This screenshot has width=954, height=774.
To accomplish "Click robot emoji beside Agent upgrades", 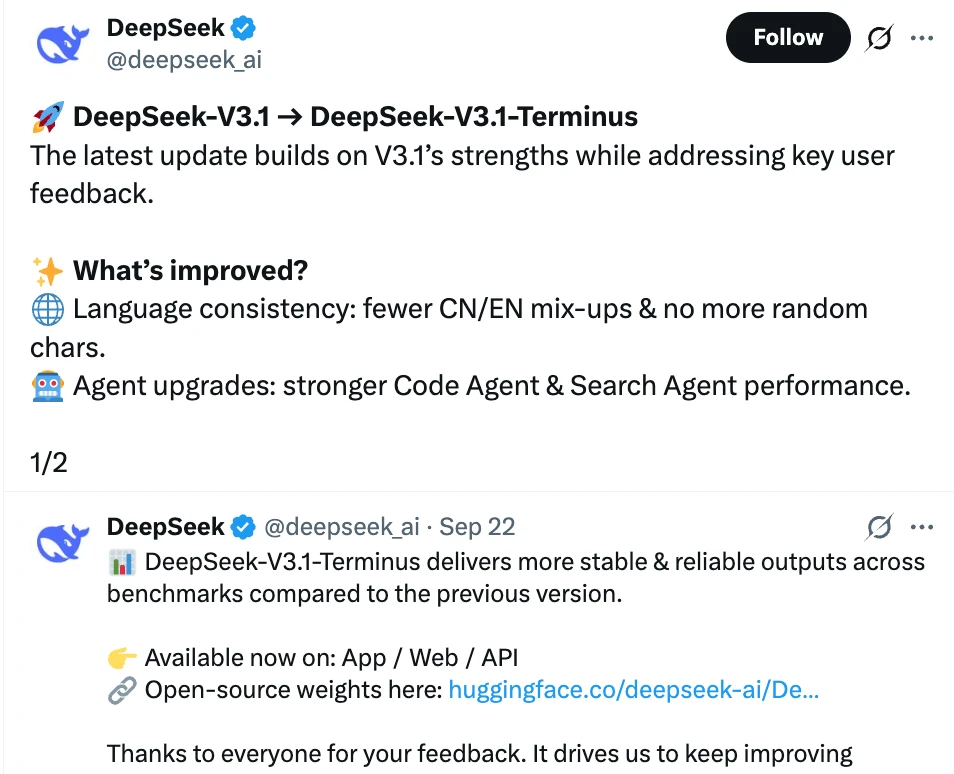I will (47, 386).
